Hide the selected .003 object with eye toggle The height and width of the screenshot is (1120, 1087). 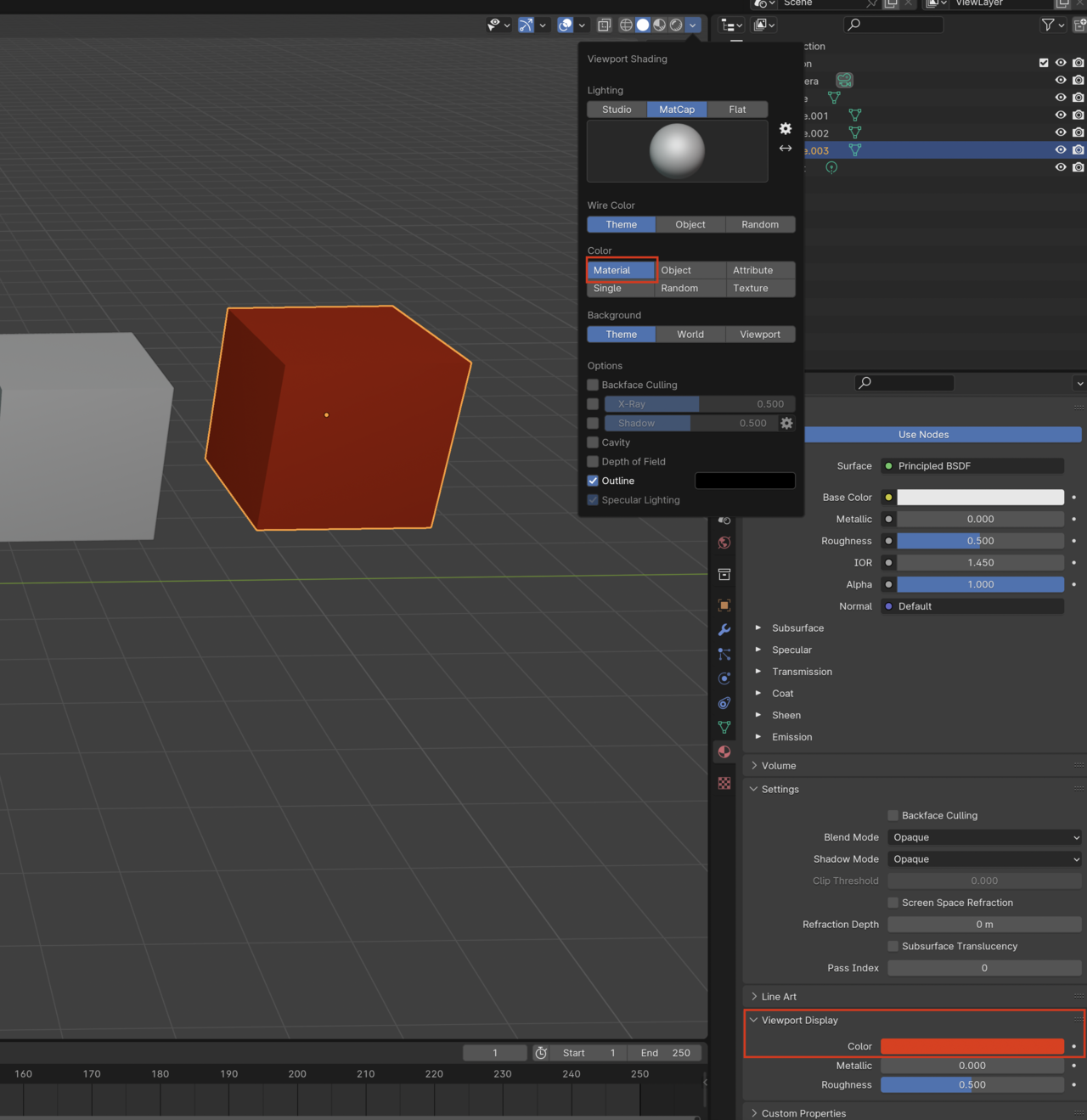click(1060, 149)
